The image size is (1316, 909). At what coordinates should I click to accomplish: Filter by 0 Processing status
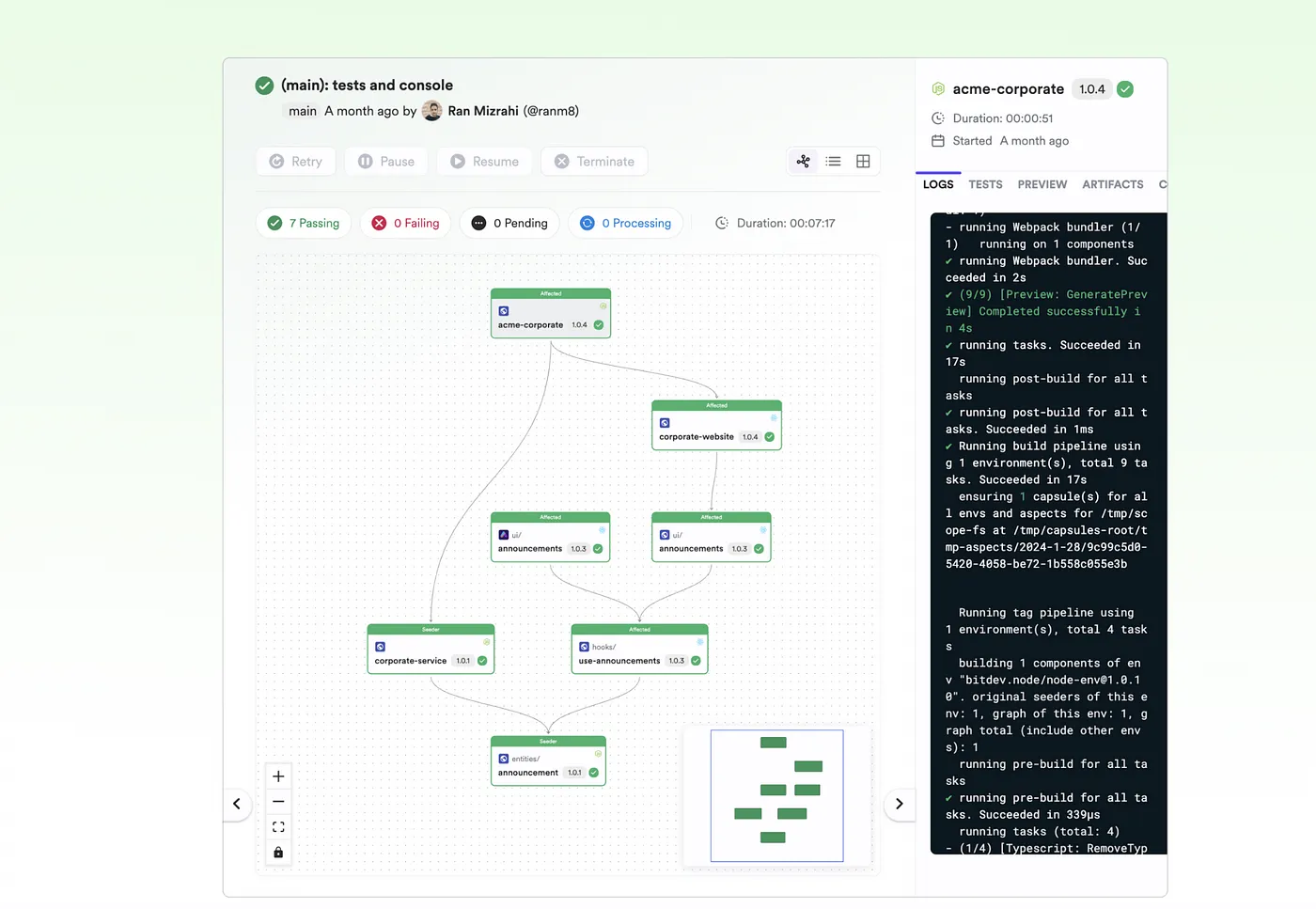coord(626,224)
